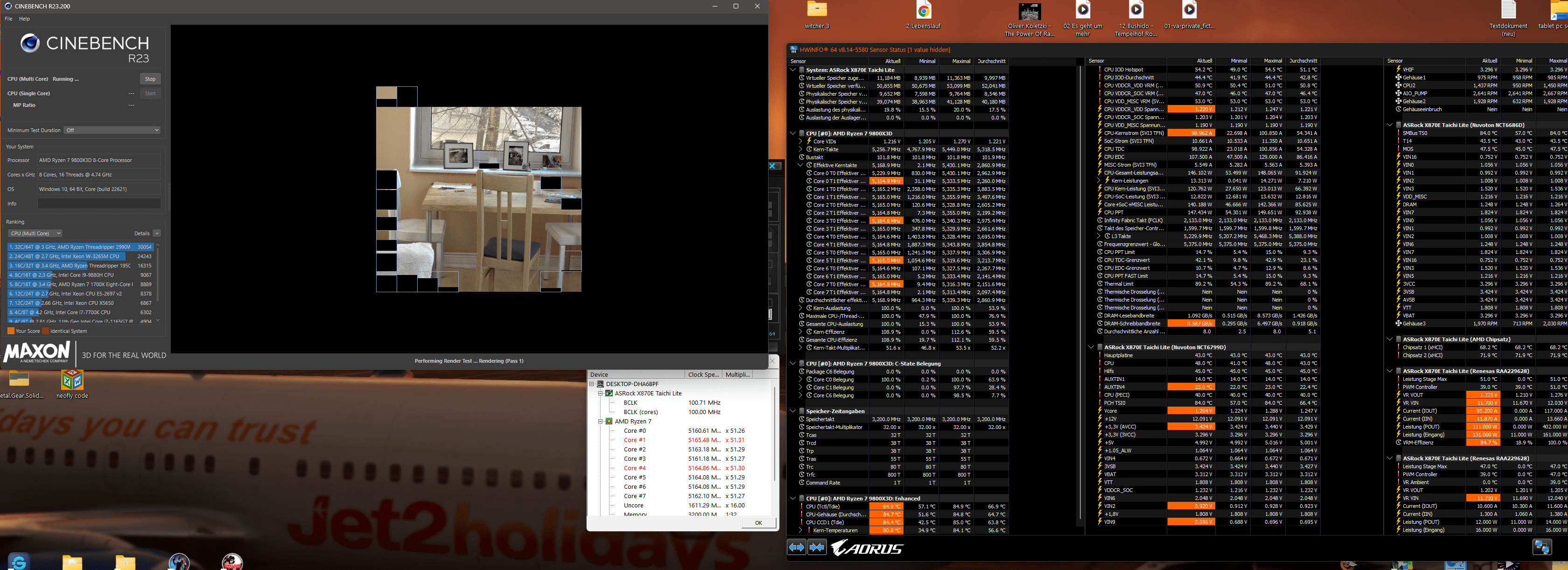Image resolution: width=1568 pixels, height=570 pixels.
Task: Open the 12 Bushido Tempelhof media file
Action: tap(1136, 20)
